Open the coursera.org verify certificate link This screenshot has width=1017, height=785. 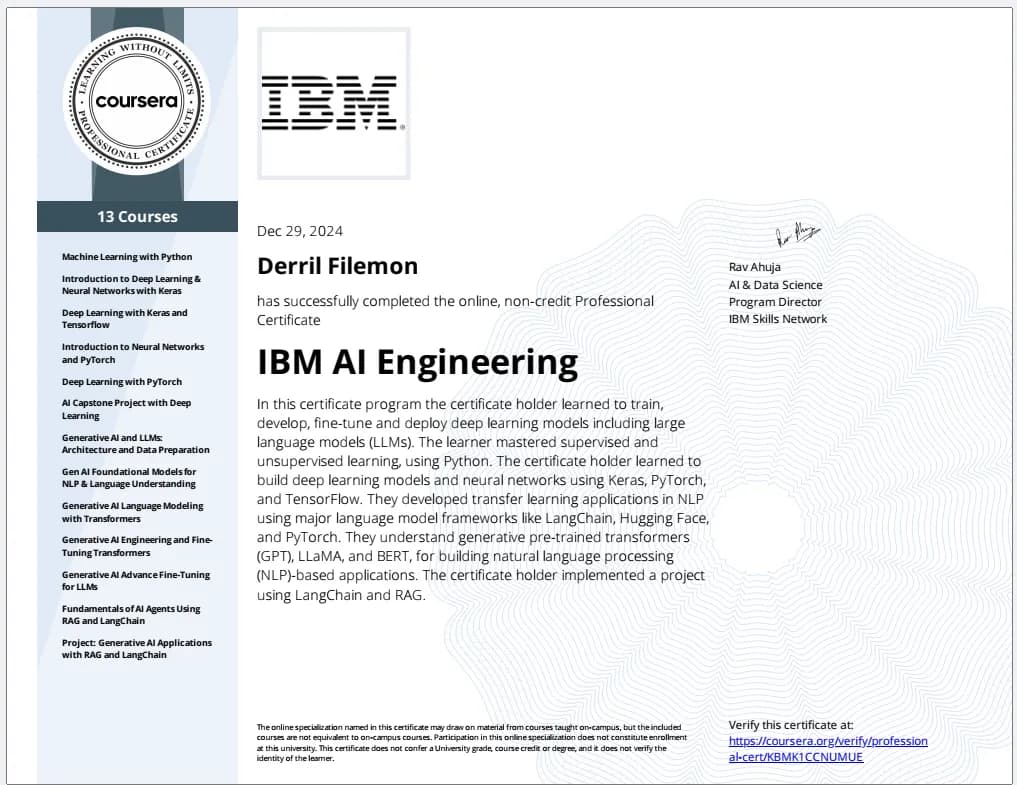[828, 749]
